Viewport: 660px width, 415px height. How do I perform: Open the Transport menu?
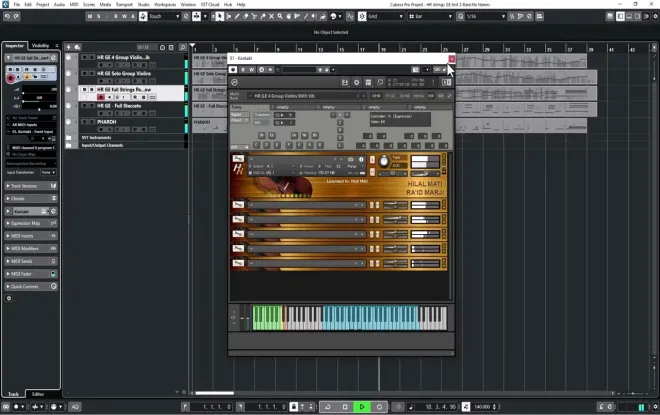[x=124, y=5]
